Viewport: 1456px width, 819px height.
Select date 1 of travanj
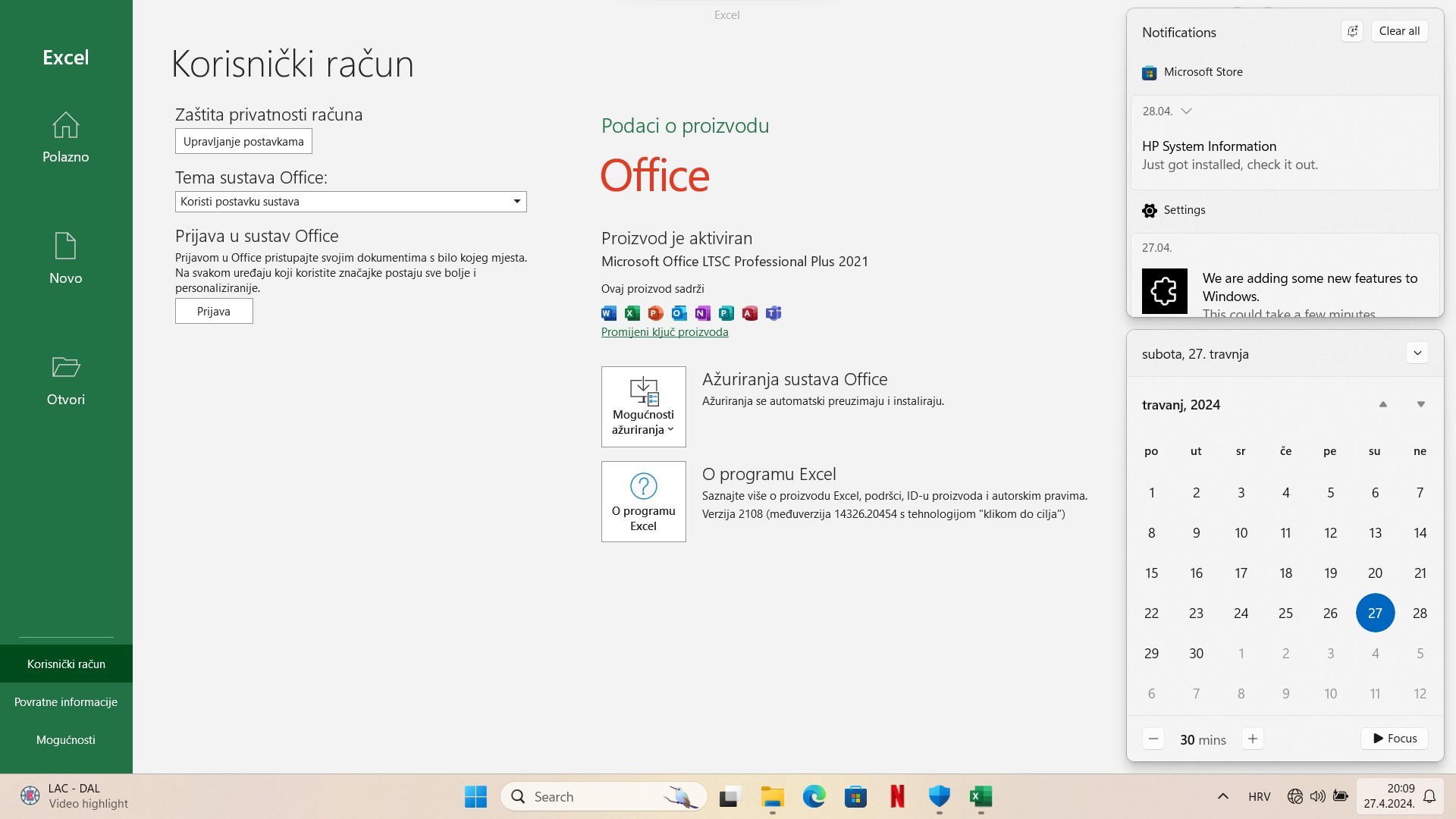pos(1151,492)
